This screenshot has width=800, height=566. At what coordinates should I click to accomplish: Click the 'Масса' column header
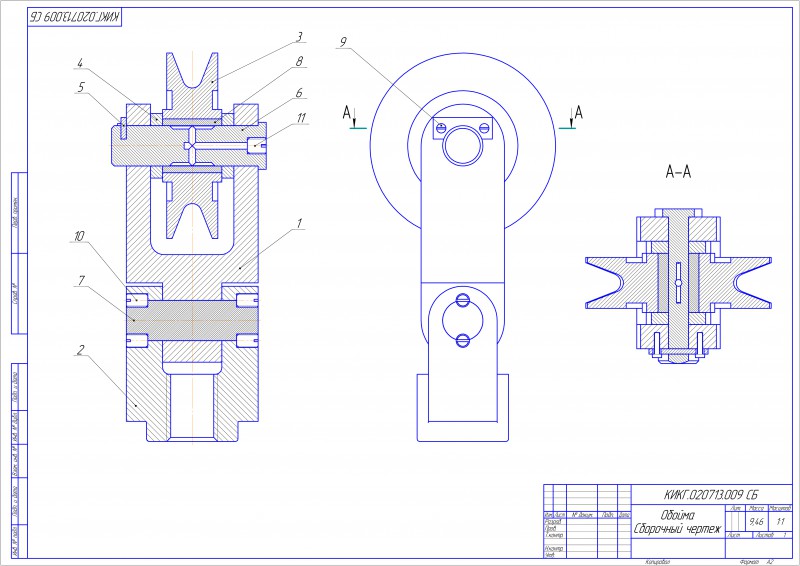tap(756, 508)
